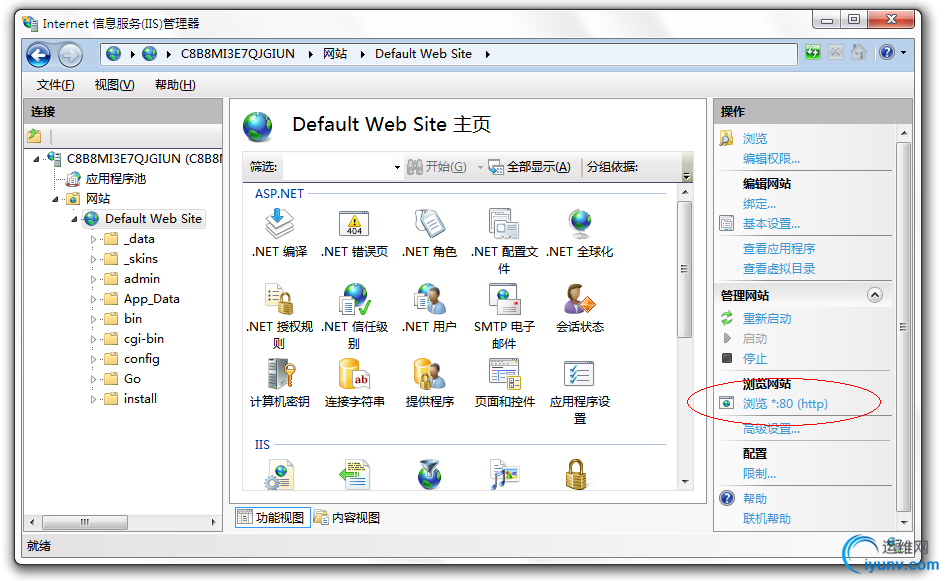Click the 浏览 *:80 (http) link
945x581 pixels.
click(x=785, y=403)
